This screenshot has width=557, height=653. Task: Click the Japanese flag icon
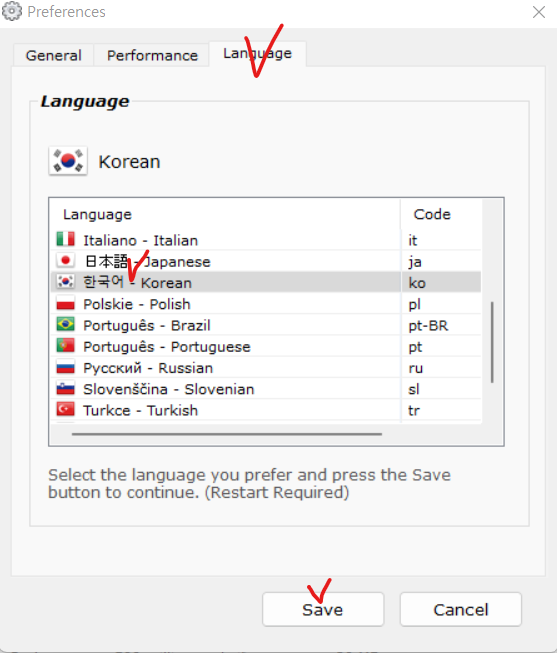point(65,261)
